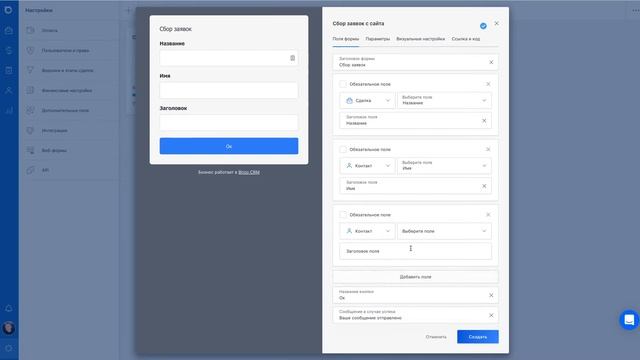This screenshot has height=360, width=640.
Task: Click the settings gear icon at sidebar bottom
Action: point(9,348)
